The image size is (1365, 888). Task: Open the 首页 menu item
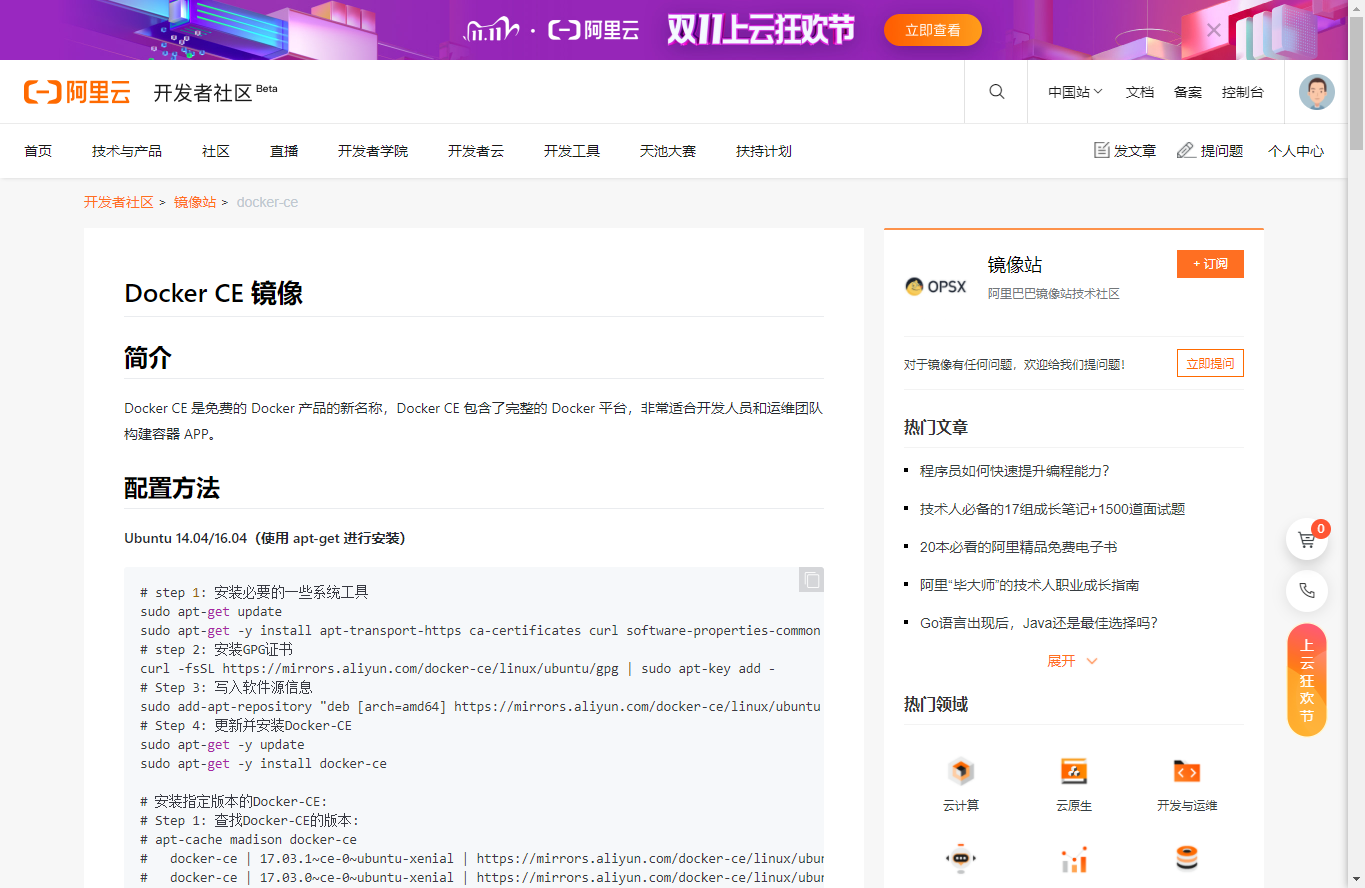38,151
